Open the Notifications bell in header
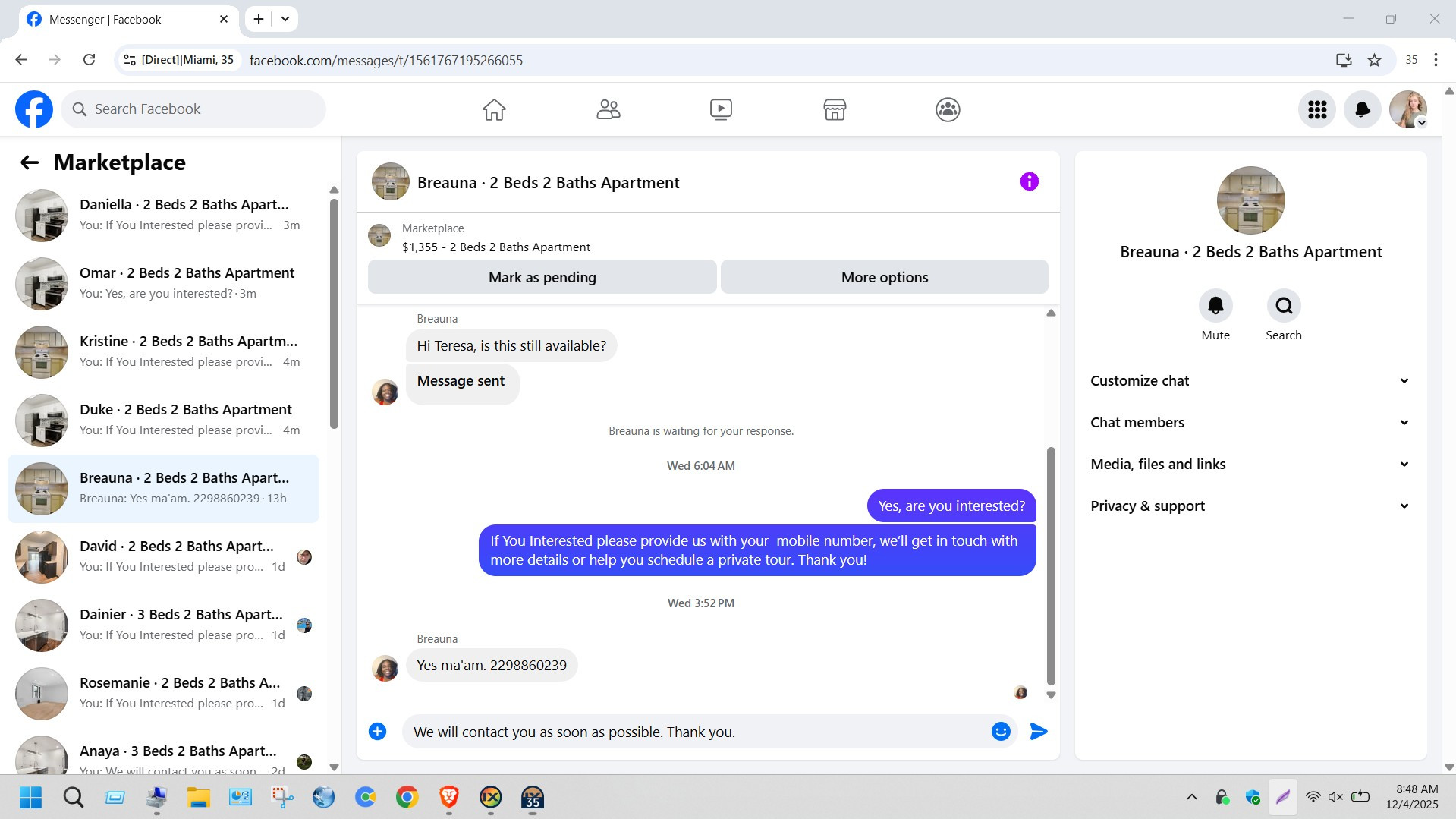 click(x=1363, y=109)
